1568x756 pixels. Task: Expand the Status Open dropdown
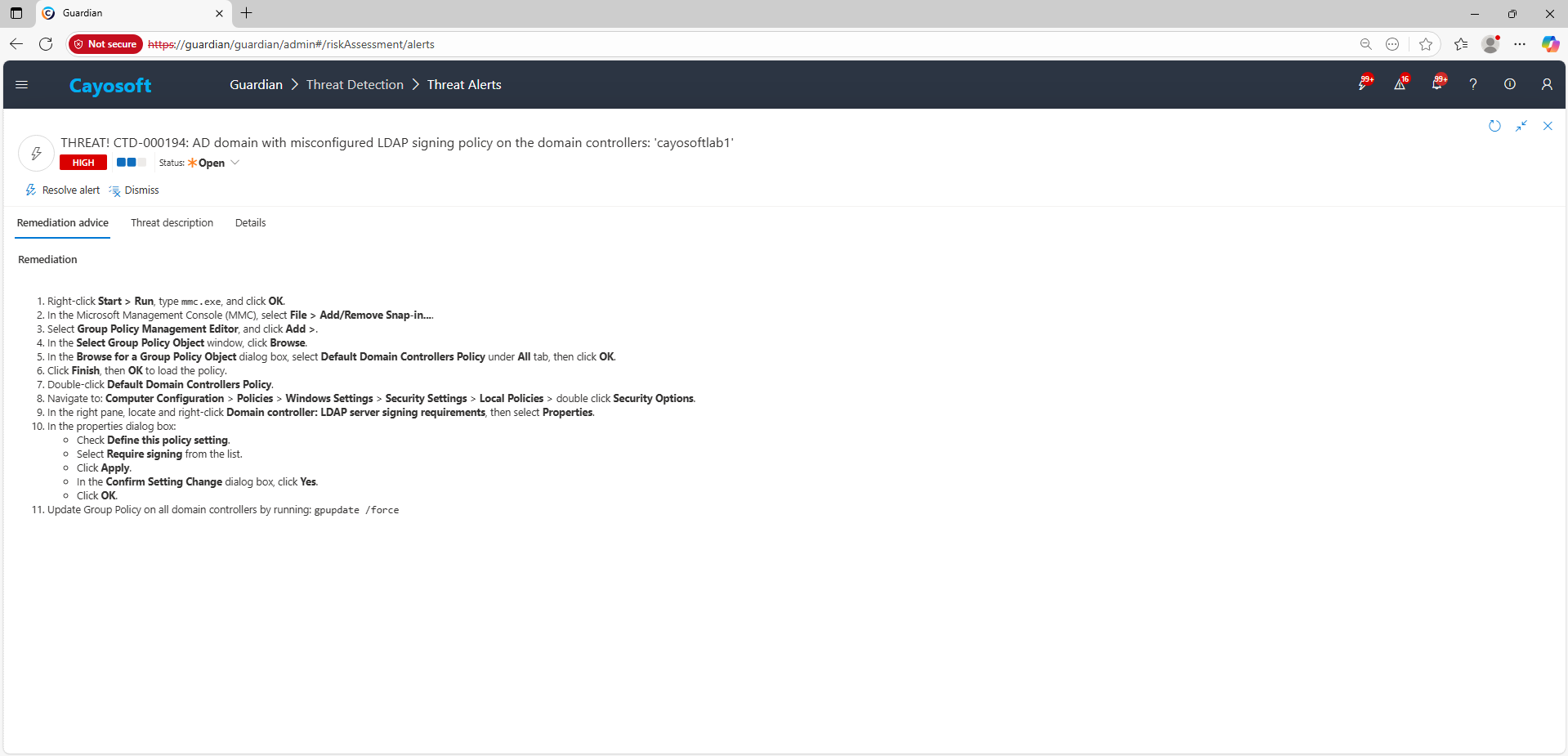pyautogui.click(x=235, y=163)
